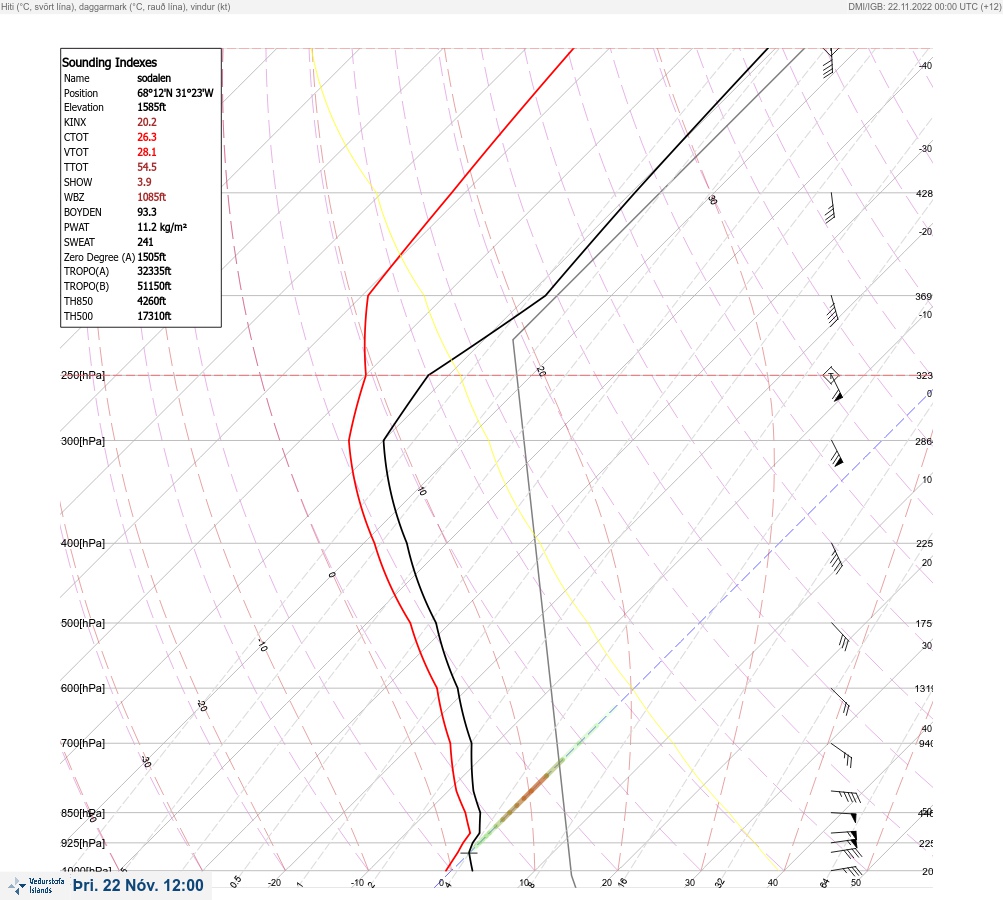The image size is (1003, 900).
Task: Click the Sounding Indexes heading
Action: [109, 63]
